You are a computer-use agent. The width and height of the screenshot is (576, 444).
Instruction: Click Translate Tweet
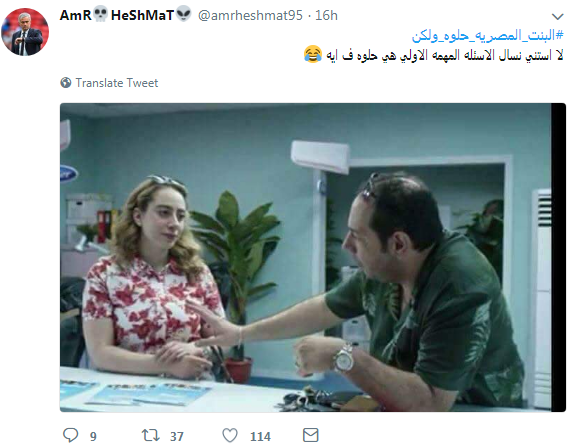click(x=117, y=83)
